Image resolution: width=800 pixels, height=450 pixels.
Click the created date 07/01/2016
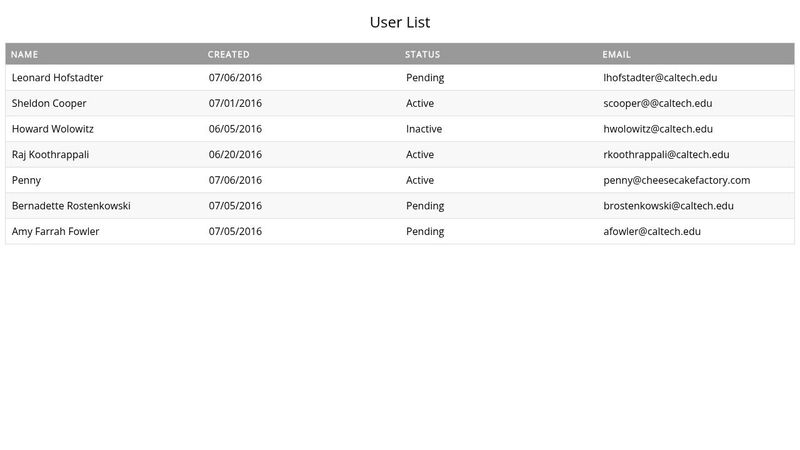(235, 103)
